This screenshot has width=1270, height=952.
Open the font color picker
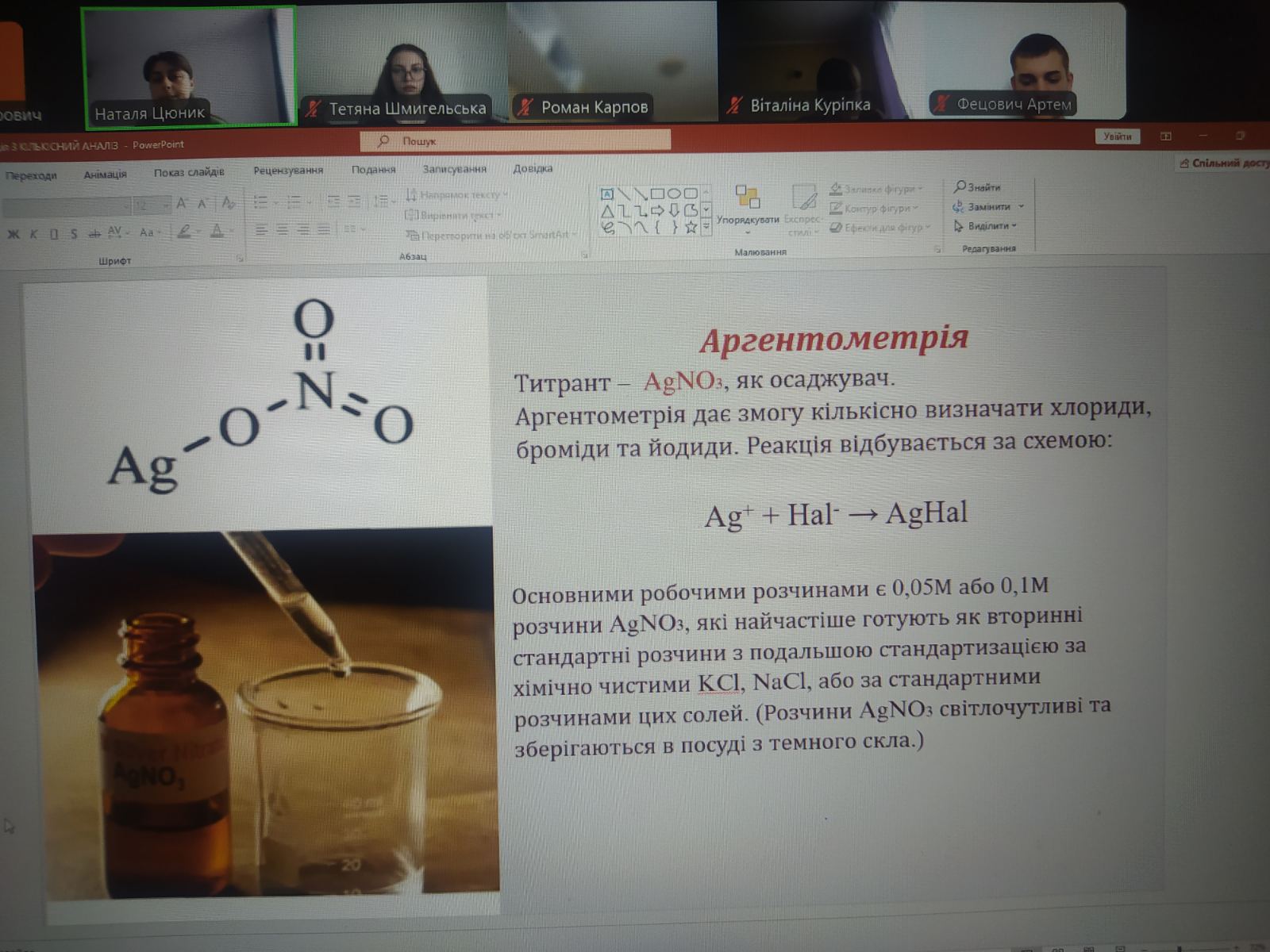217,232
